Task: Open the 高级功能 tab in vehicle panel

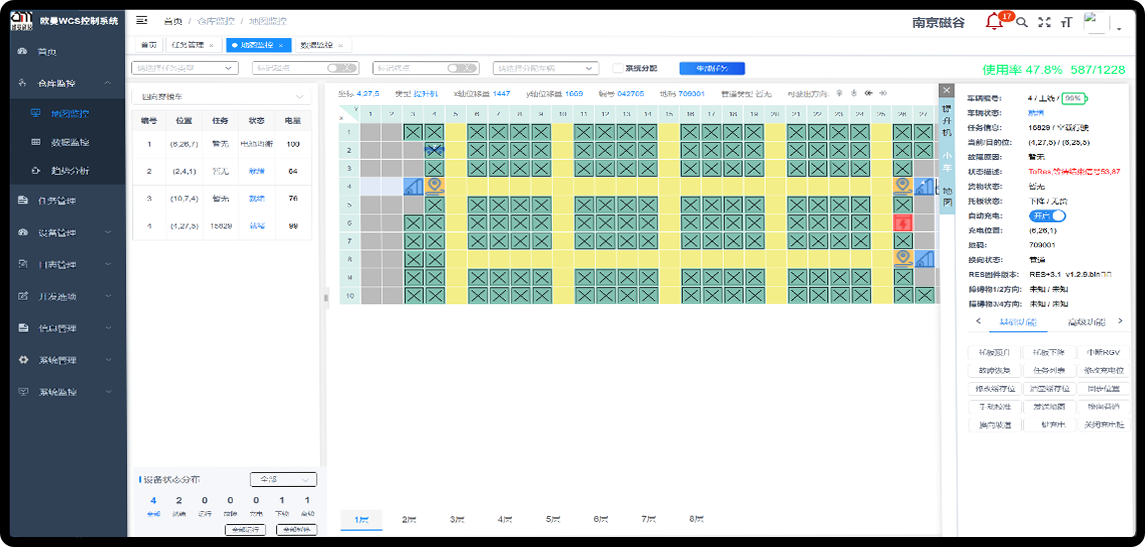Action: click(x=1087, y=321)
